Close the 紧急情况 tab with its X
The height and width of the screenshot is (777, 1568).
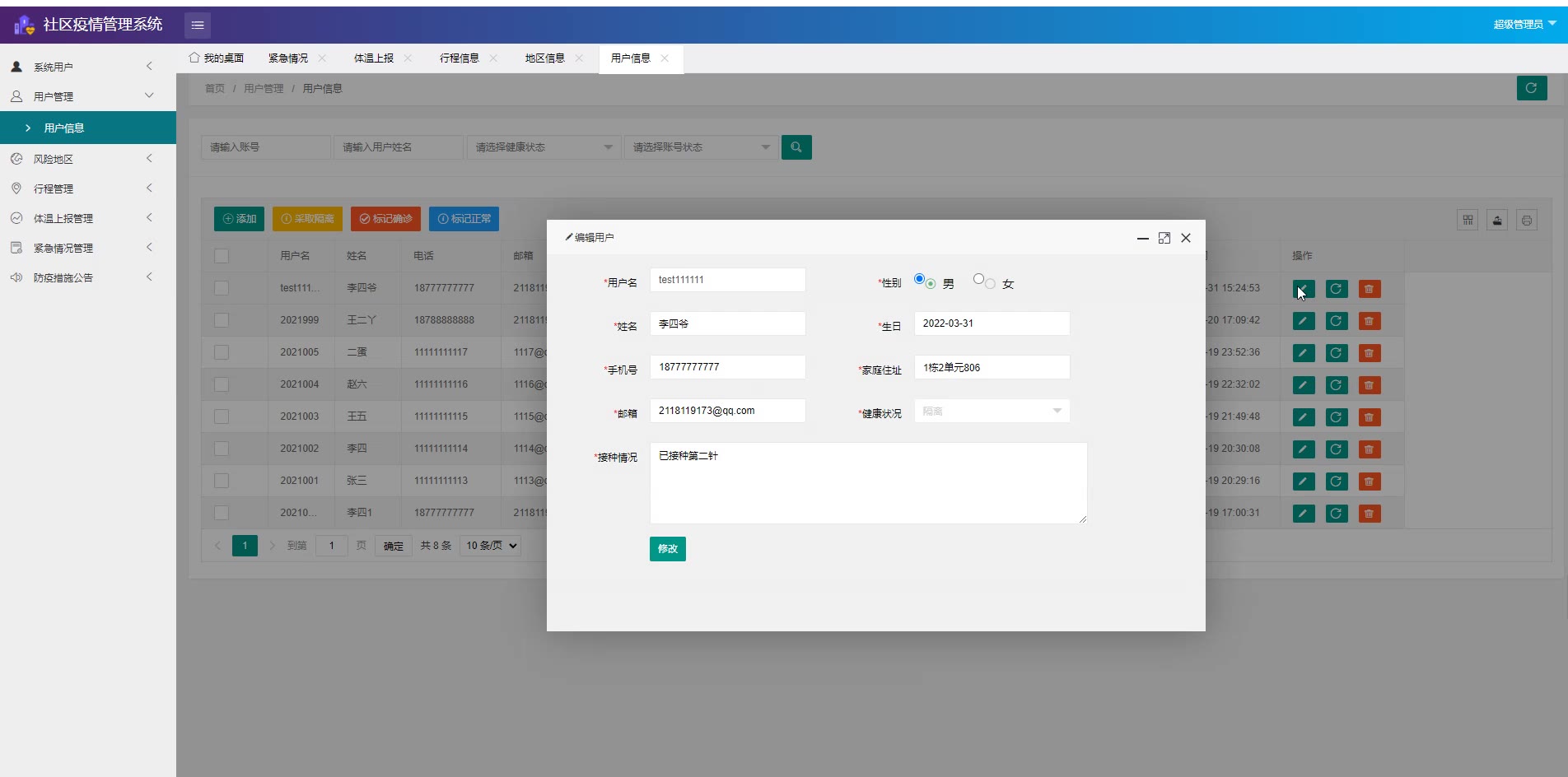pos(322,58)
